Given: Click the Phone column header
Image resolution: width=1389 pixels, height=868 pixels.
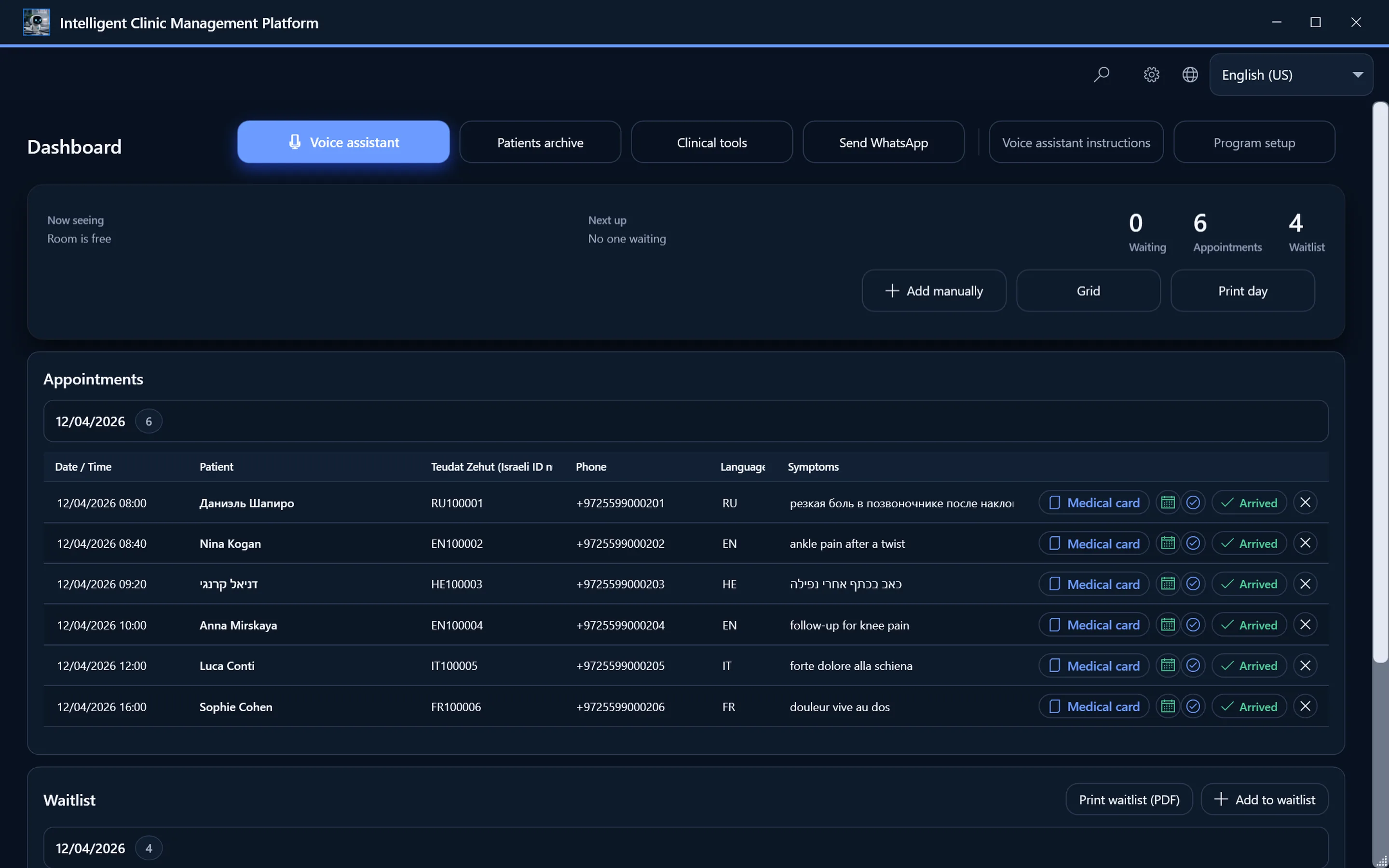Looking at the screenshot, I should coord(591,467).
